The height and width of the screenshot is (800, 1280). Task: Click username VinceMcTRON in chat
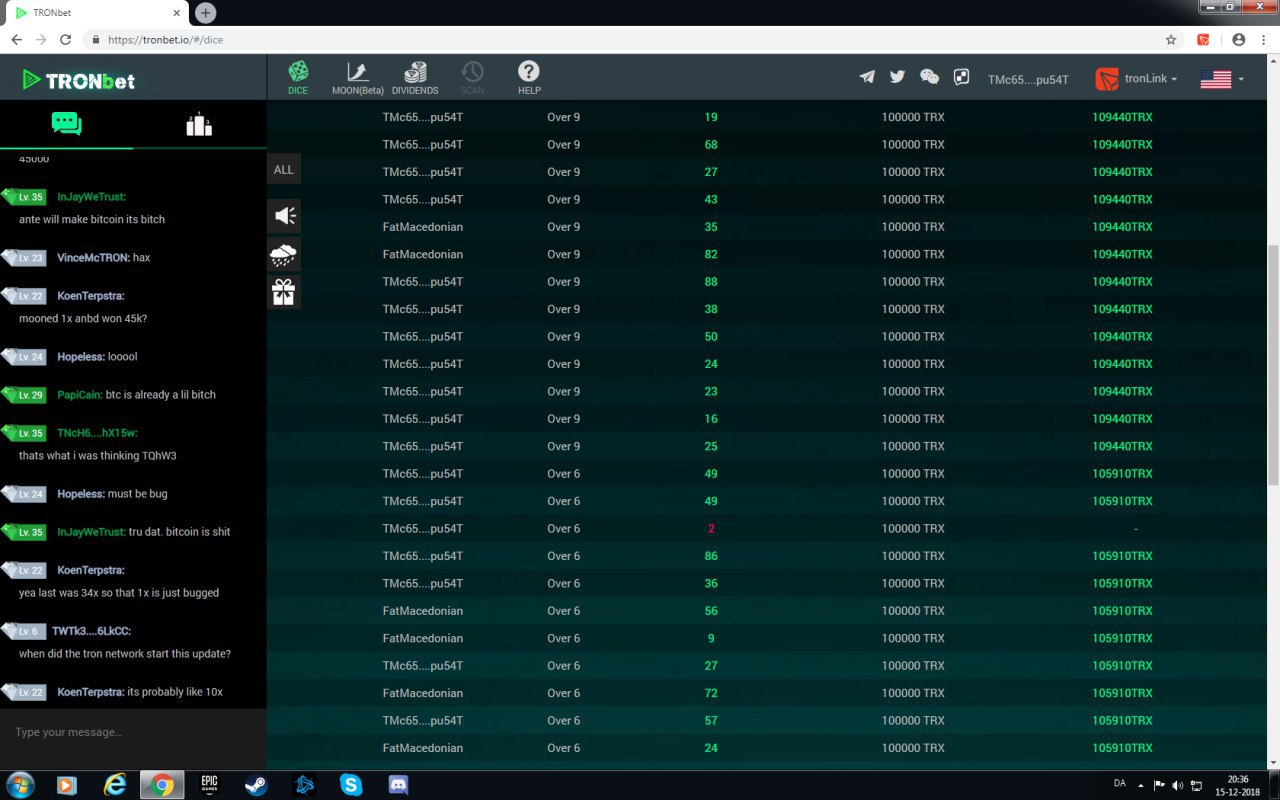(93, 258)
